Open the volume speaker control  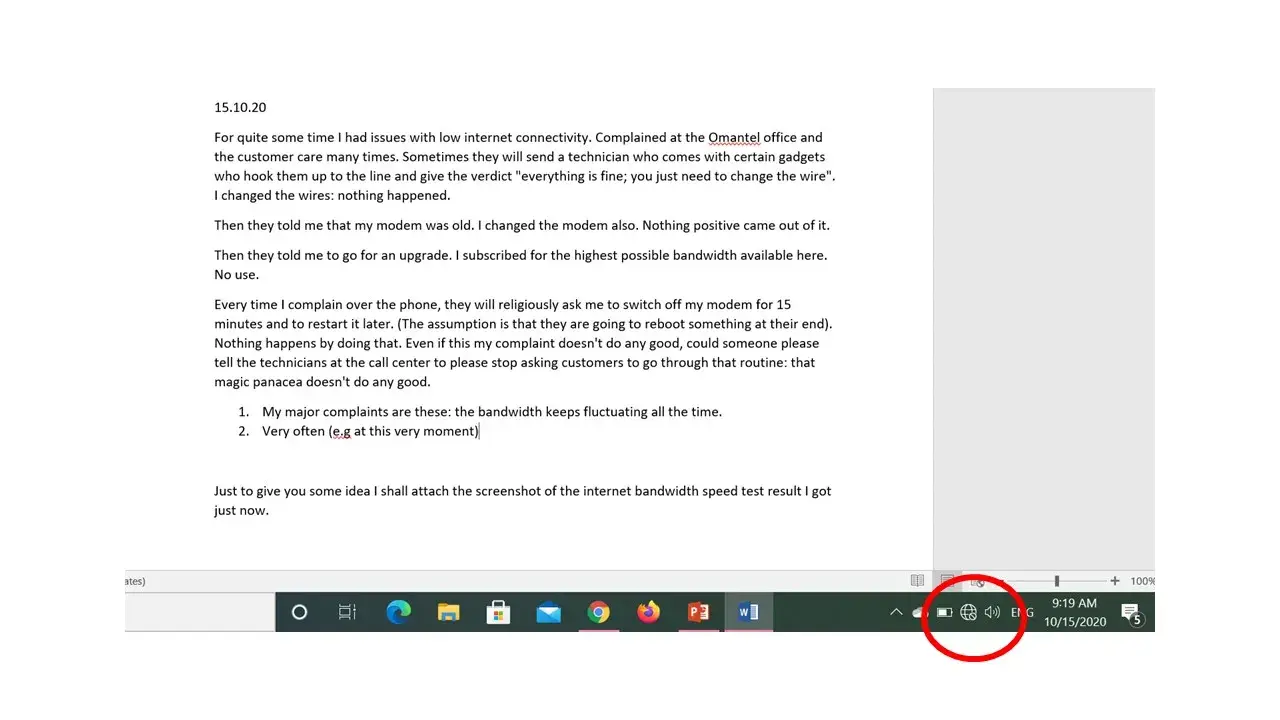tap(992, 612)
